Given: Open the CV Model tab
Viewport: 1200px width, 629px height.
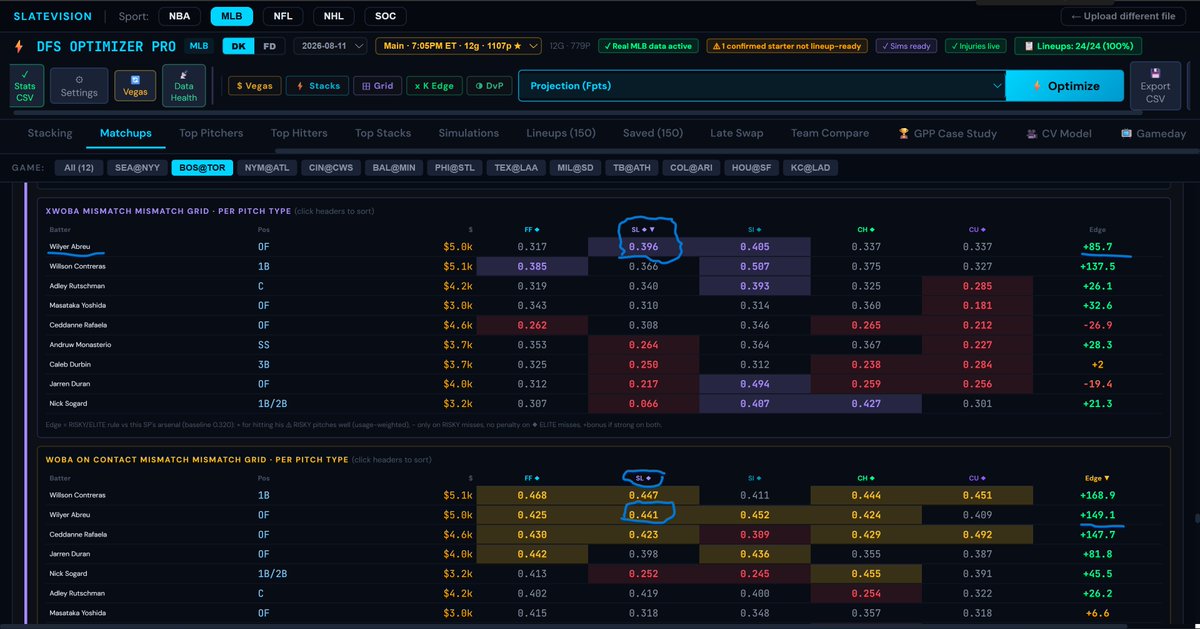Looking at the screenshot, I should (x=1059, y=133).
